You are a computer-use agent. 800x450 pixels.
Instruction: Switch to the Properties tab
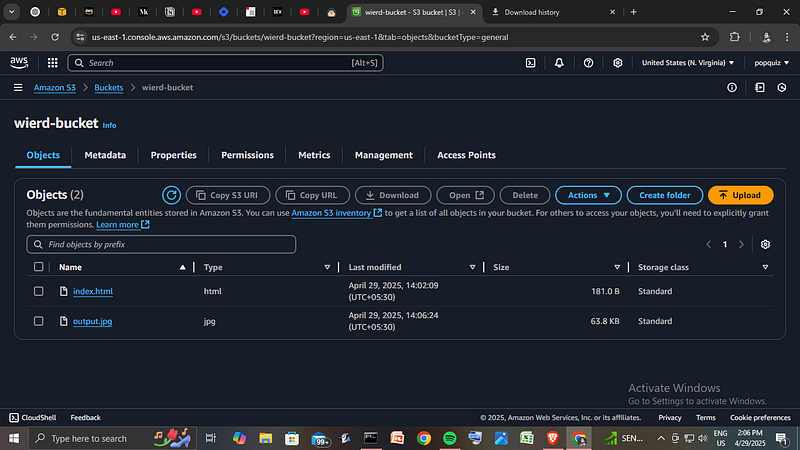173,155
